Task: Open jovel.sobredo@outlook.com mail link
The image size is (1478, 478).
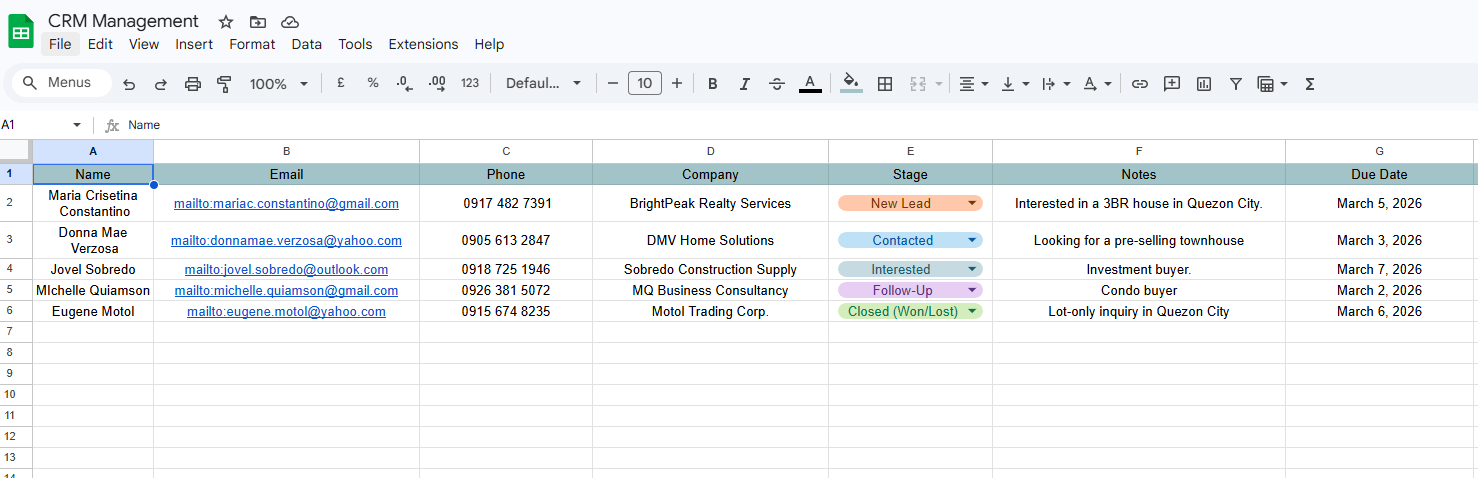Action: (286, 269)
